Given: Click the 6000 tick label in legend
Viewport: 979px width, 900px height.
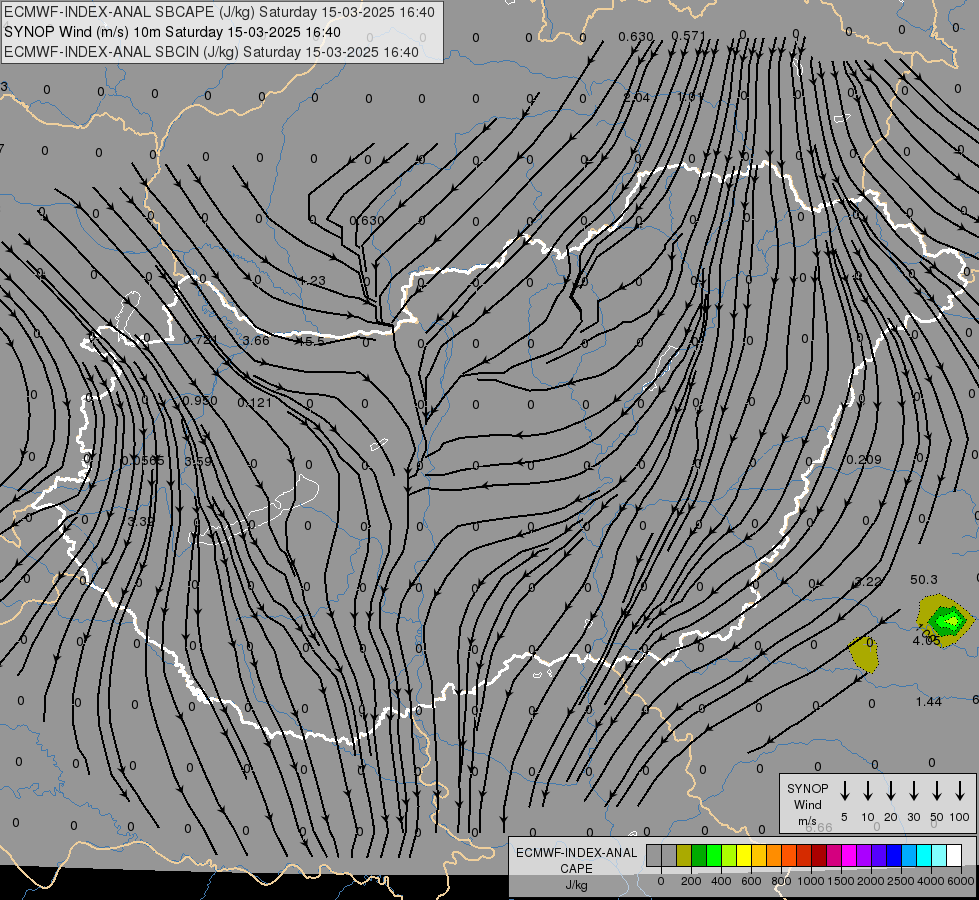Looking at the screenshot, I should pyautogui.click(x=961, y=881).
